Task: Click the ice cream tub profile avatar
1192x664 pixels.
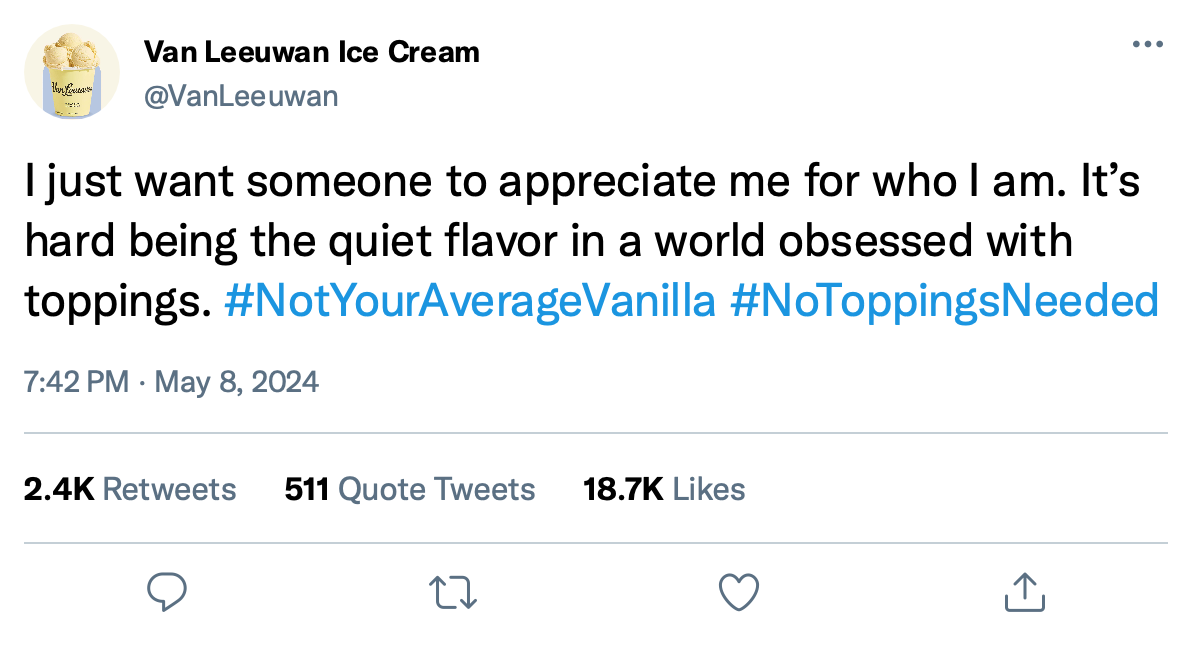Action: click(x=72, y=72)
